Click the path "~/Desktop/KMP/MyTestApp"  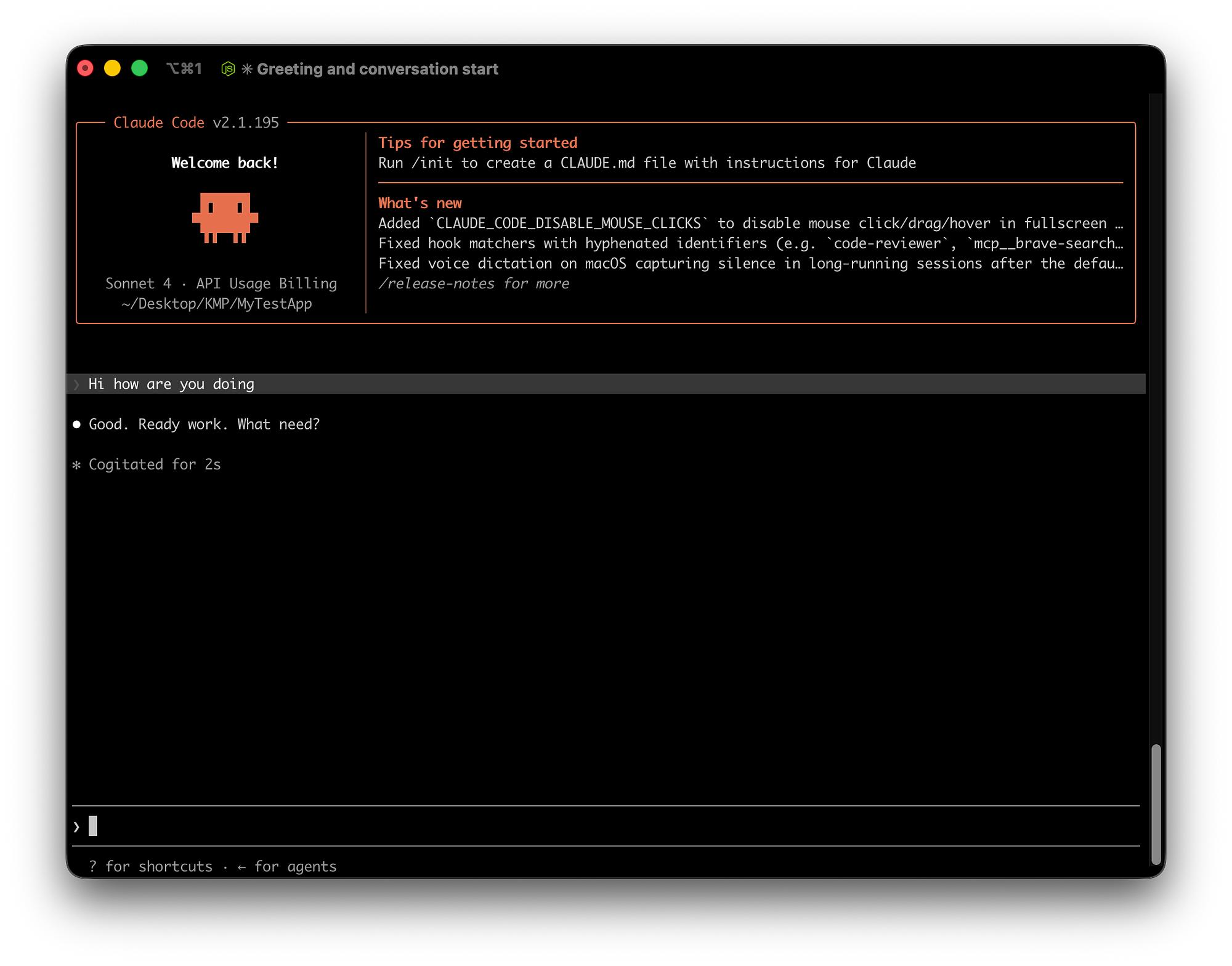217,304
